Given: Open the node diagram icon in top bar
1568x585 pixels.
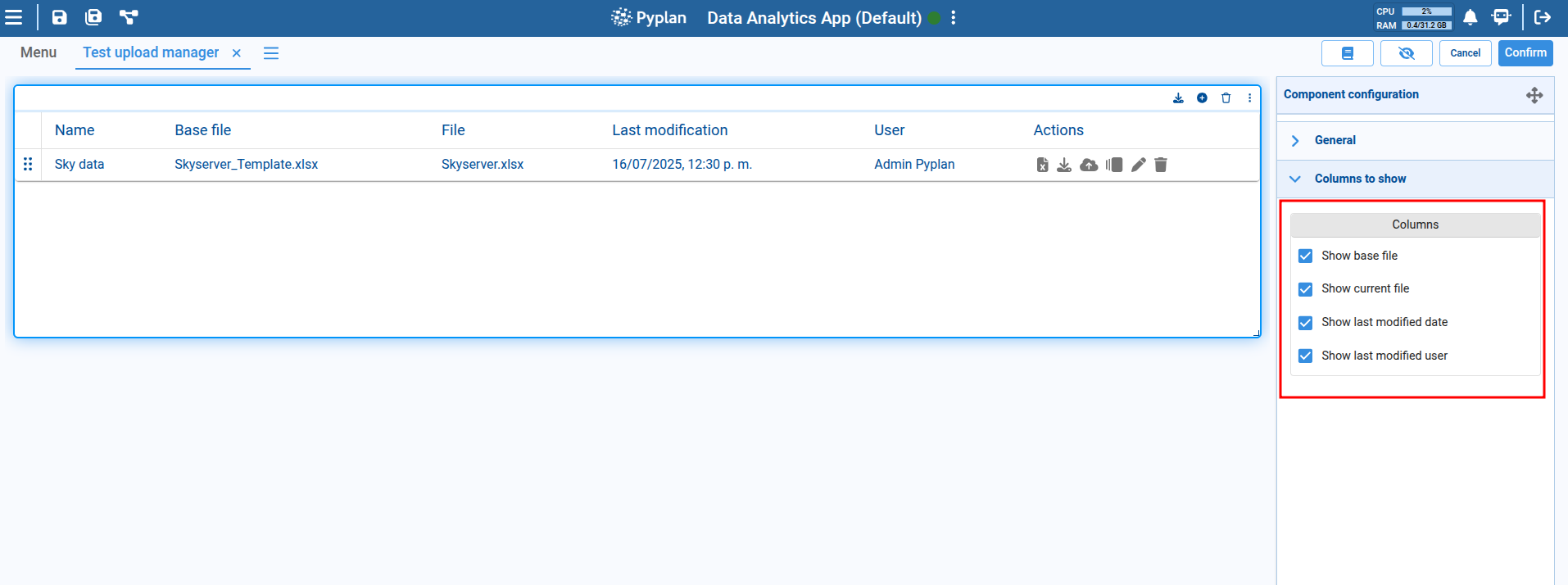Looking at the screenshot, I should pos(129,17).
